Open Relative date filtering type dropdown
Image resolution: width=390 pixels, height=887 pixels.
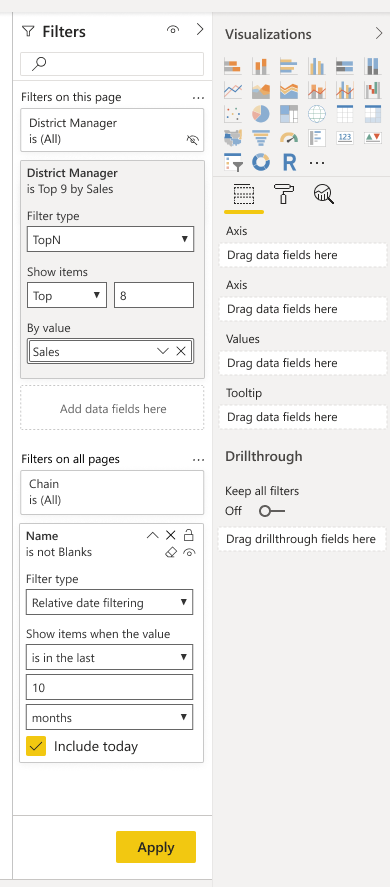[x=109, y=602]
